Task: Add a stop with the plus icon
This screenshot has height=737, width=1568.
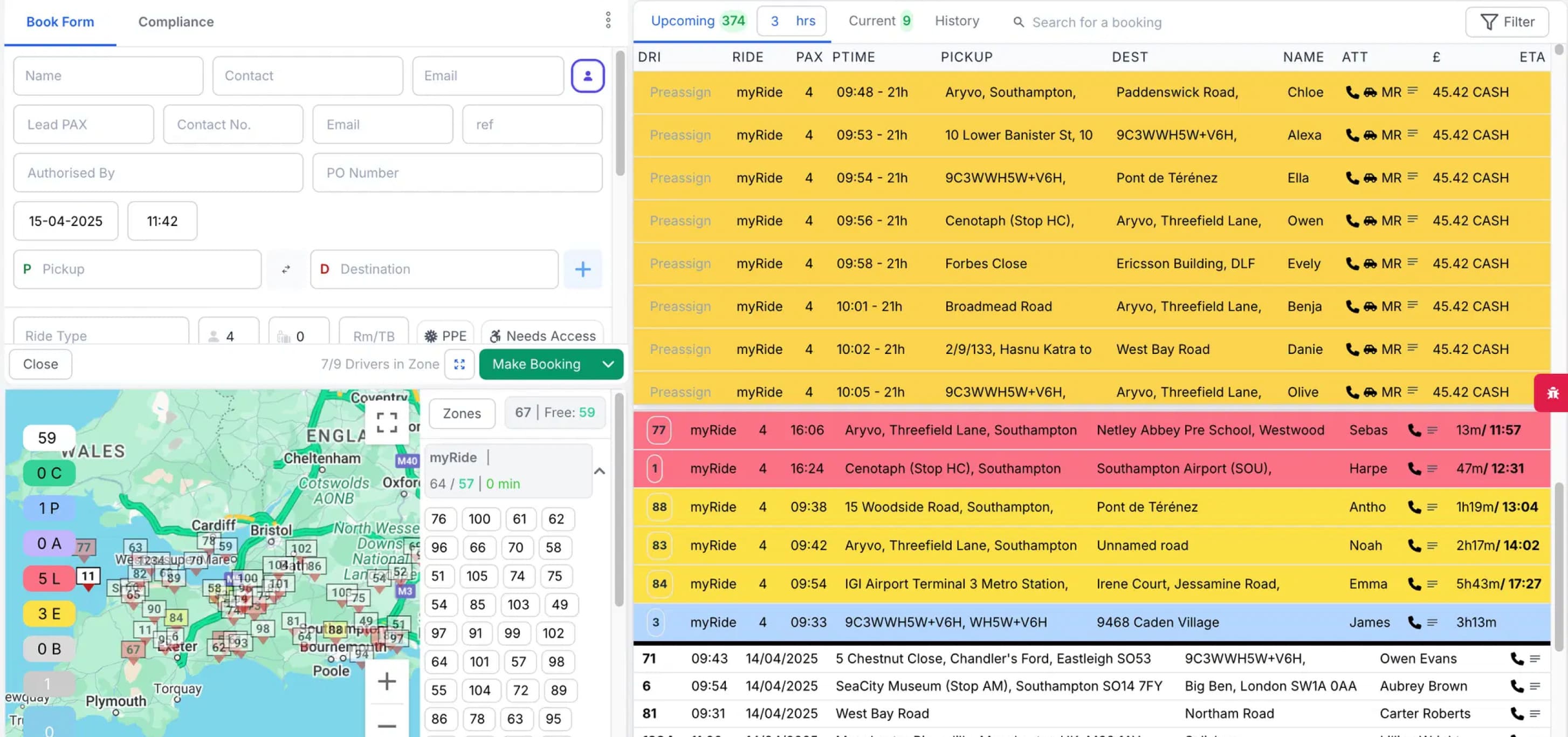Action: pyautogui.click(x=582, y=269)
